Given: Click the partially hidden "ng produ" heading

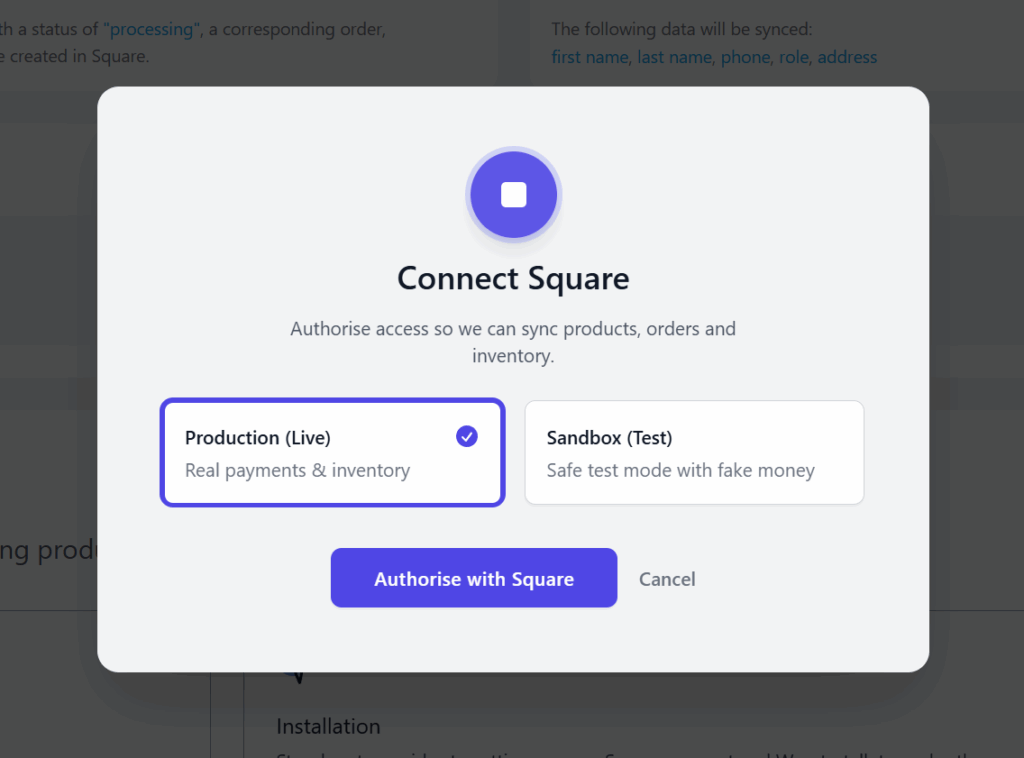Looking at the screenshot, I should [x=48, y=551].
